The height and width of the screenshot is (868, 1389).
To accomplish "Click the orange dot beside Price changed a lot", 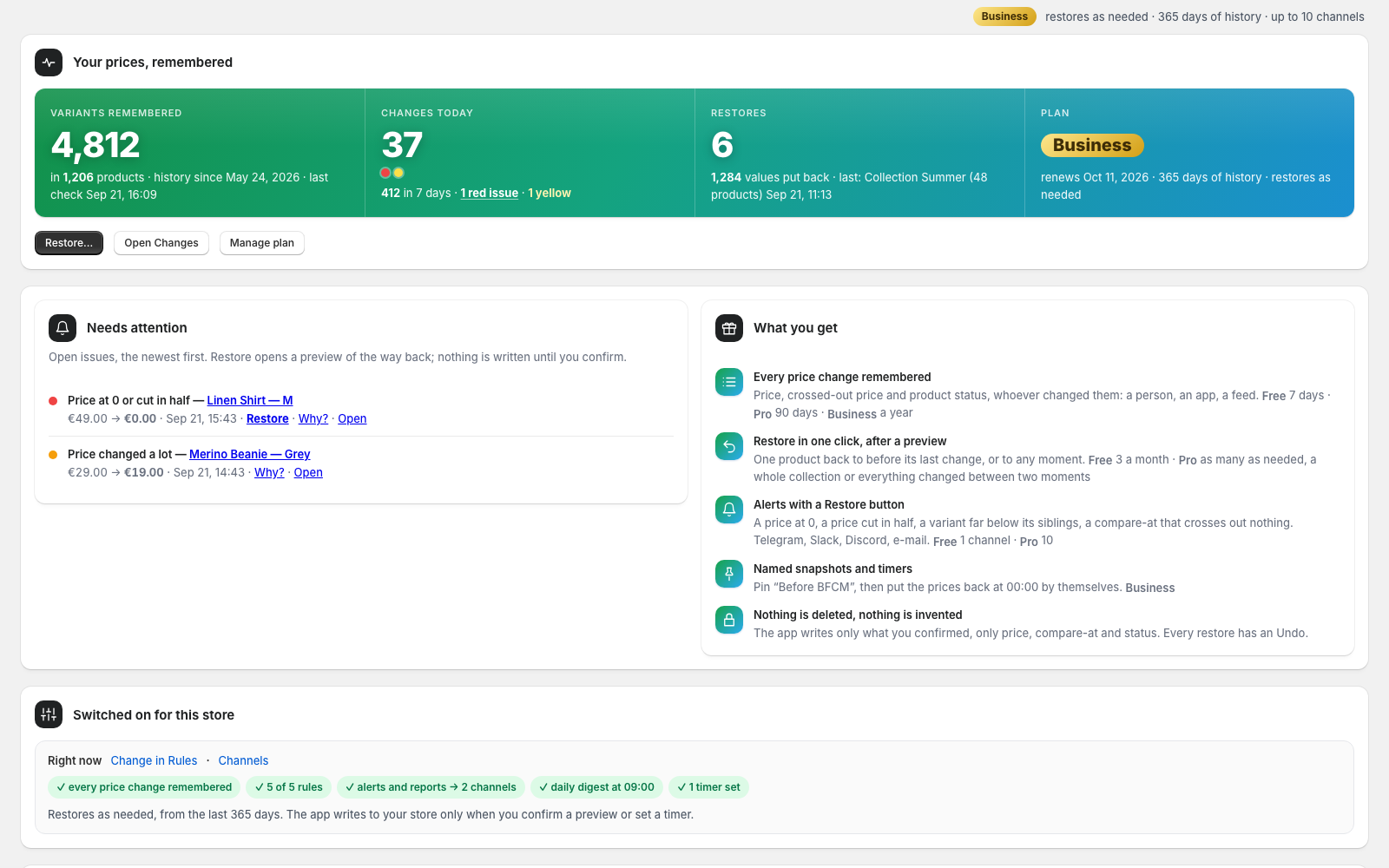I will [x=53, y=455].
